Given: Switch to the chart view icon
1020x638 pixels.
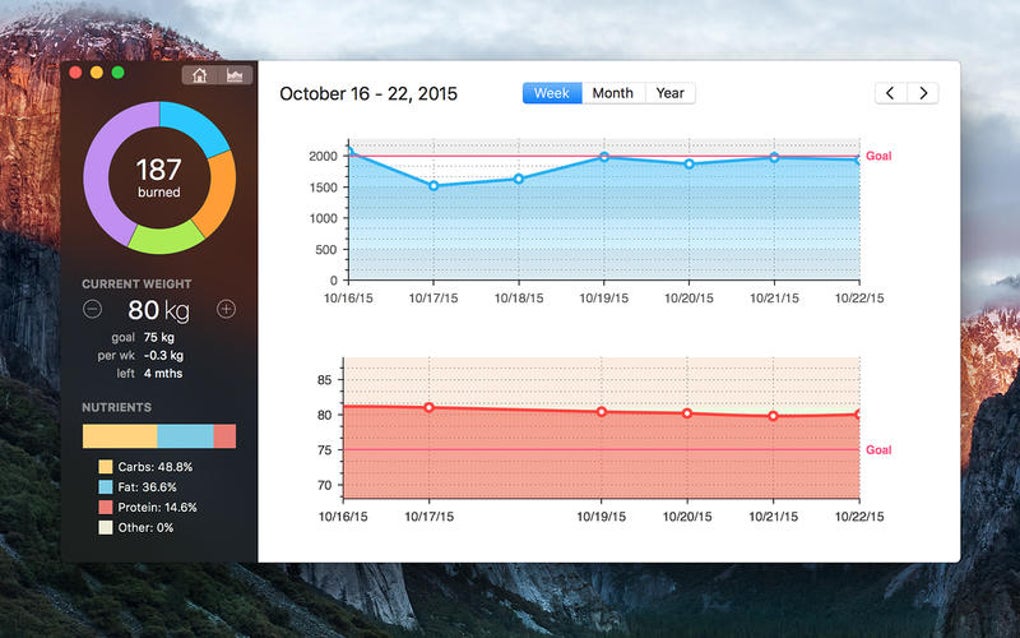Looking at the screenshot, I should [x=235, y=75].
